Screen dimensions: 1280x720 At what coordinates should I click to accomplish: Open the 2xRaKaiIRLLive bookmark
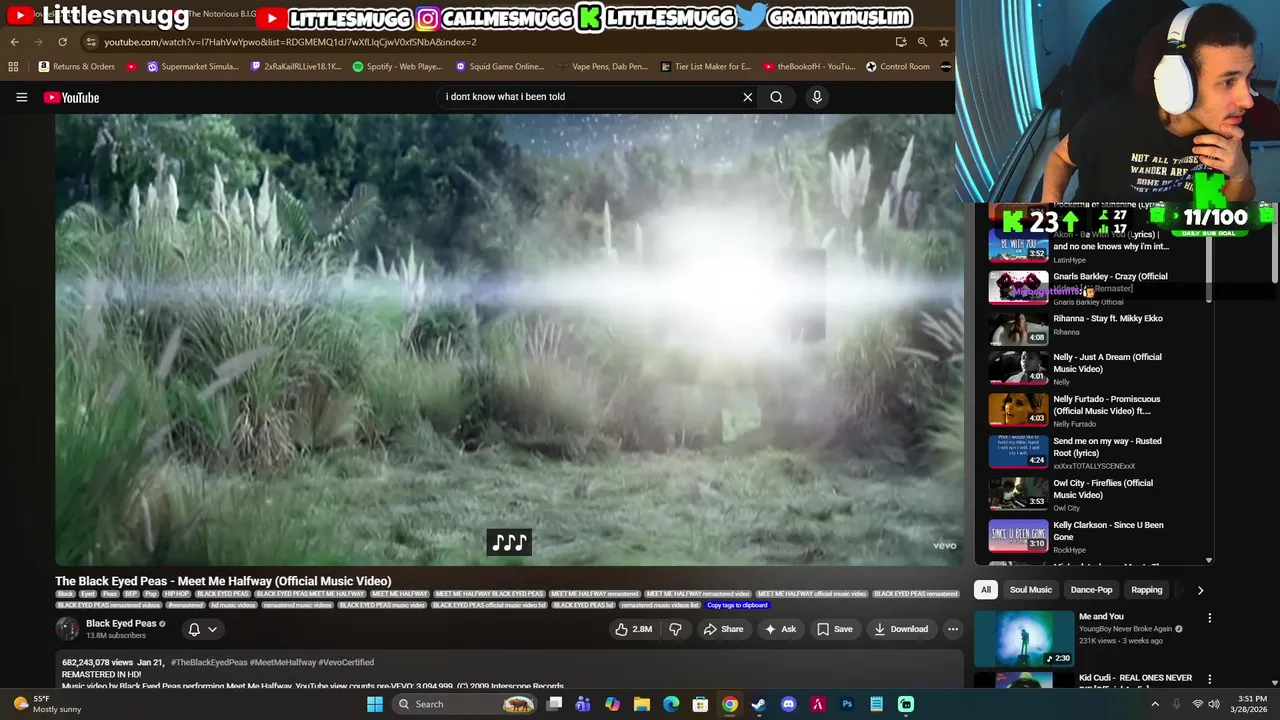pyautogui.click(x=295, y=67)
